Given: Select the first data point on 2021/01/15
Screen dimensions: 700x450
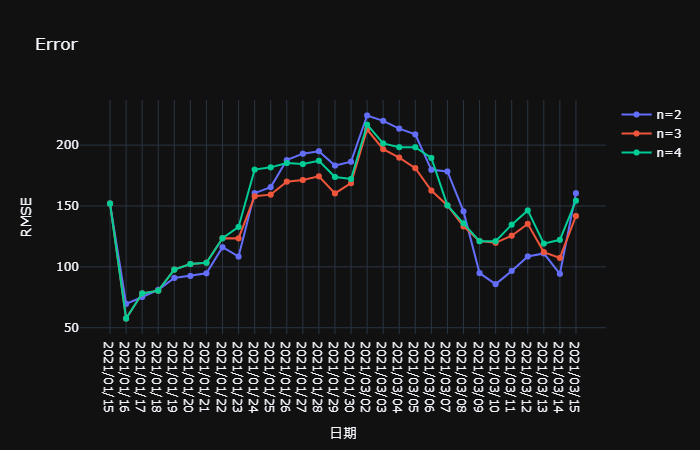Looking at the screenshot, I should click(110, 204).
